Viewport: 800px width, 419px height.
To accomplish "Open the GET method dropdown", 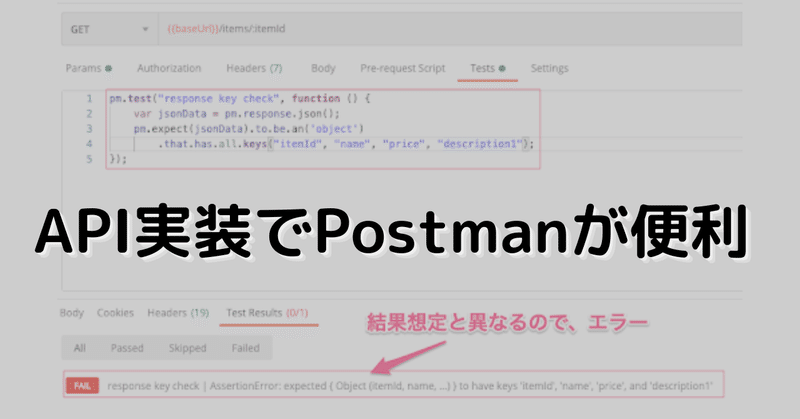I will pyautogui.click(x=109, y=29).
